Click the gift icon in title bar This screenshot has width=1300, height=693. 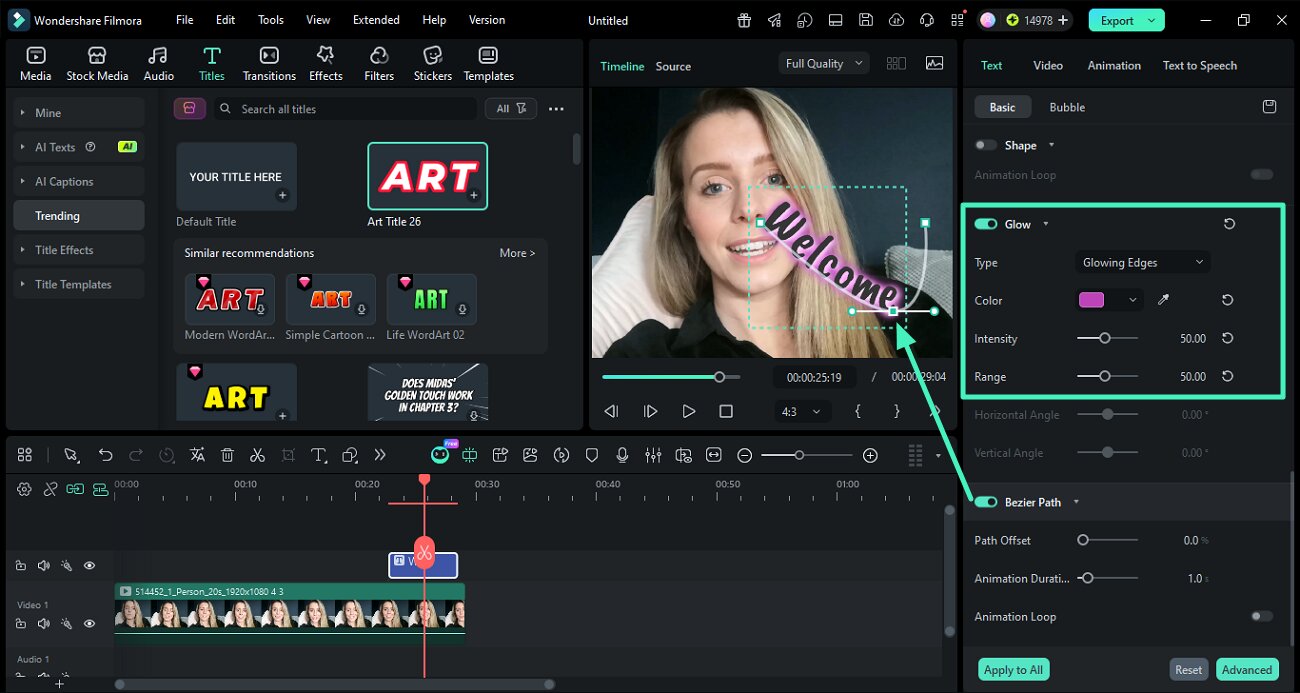(x=744, y=20)
